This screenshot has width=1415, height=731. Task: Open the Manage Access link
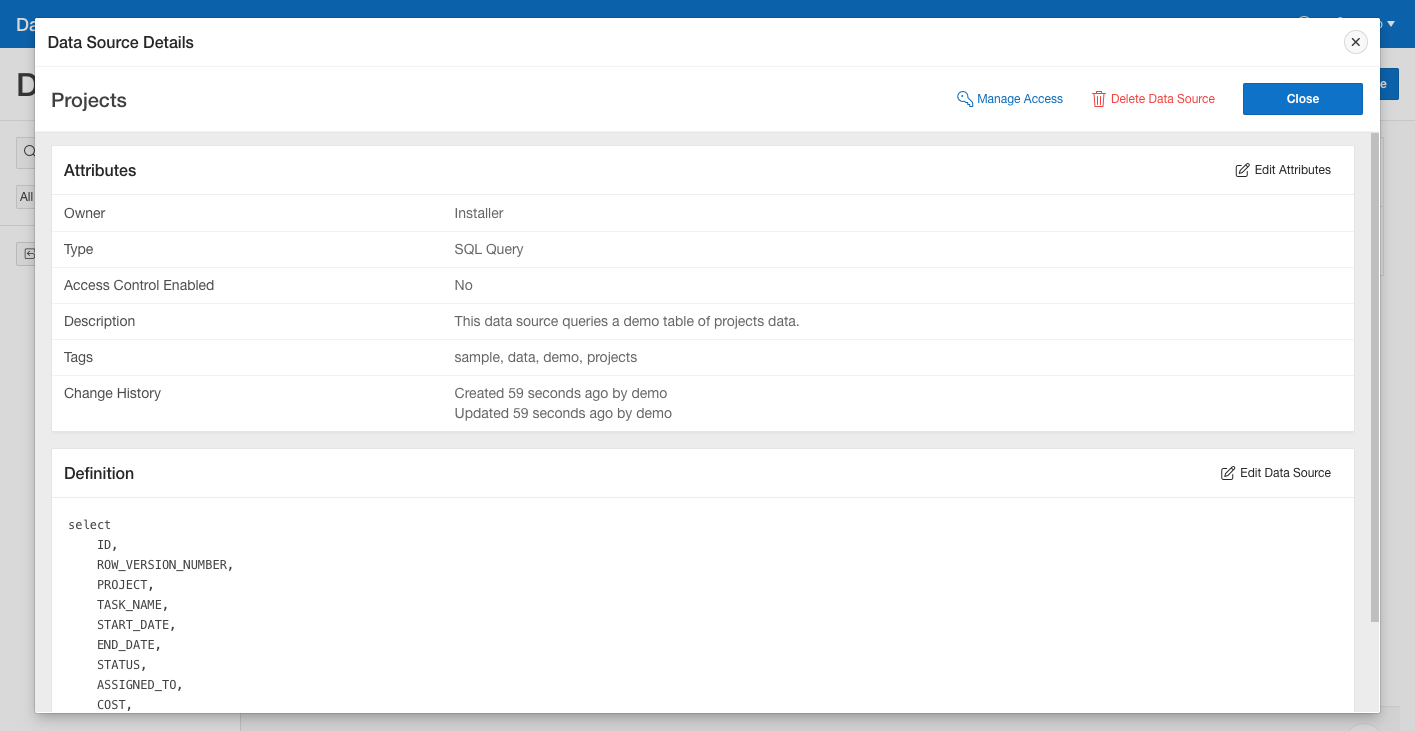[1019, 99]
